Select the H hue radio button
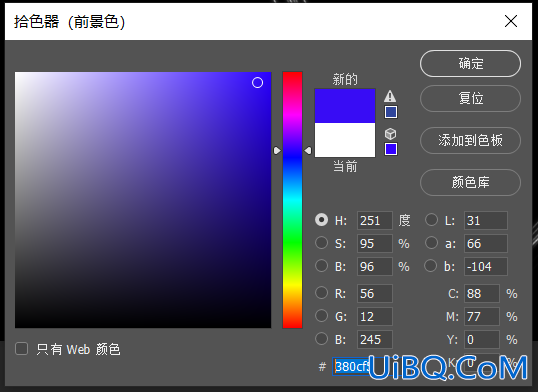Image resolution: width=538 pixels, height=392 pixels. pyautogui.click(x=321, y=220)
